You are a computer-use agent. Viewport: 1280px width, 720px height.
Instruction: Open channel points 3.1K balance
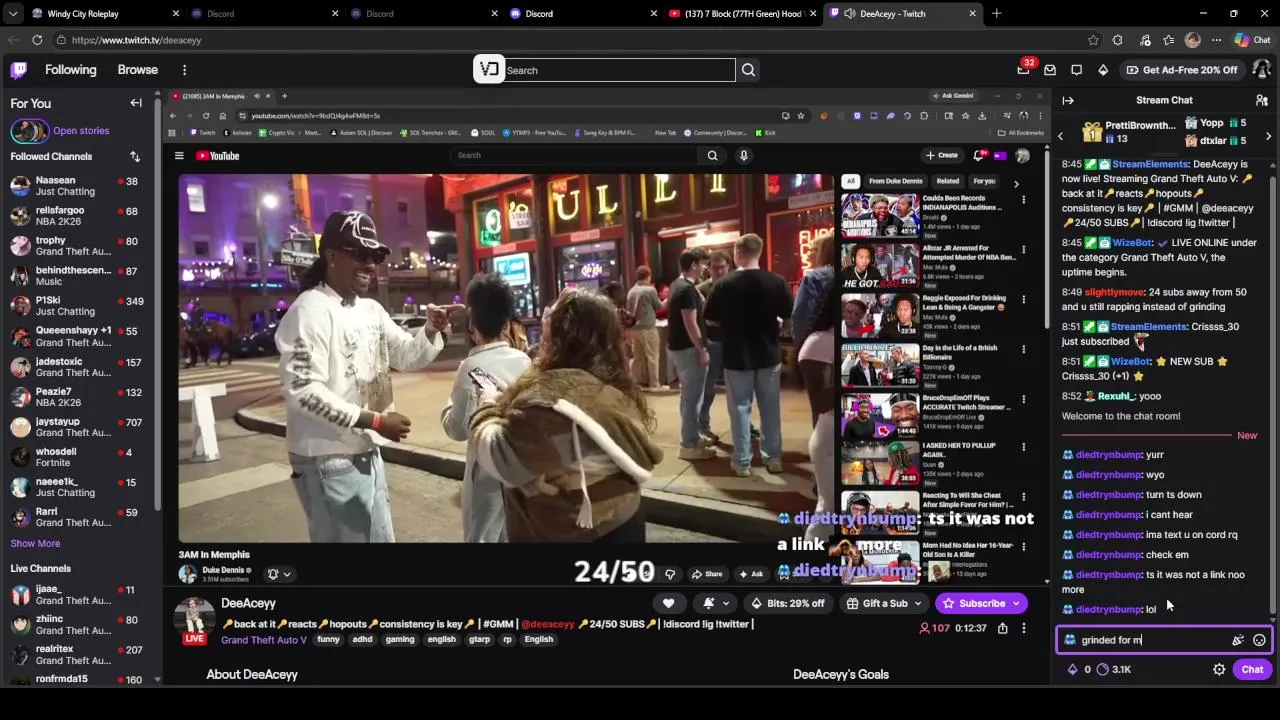(1113, 669)
